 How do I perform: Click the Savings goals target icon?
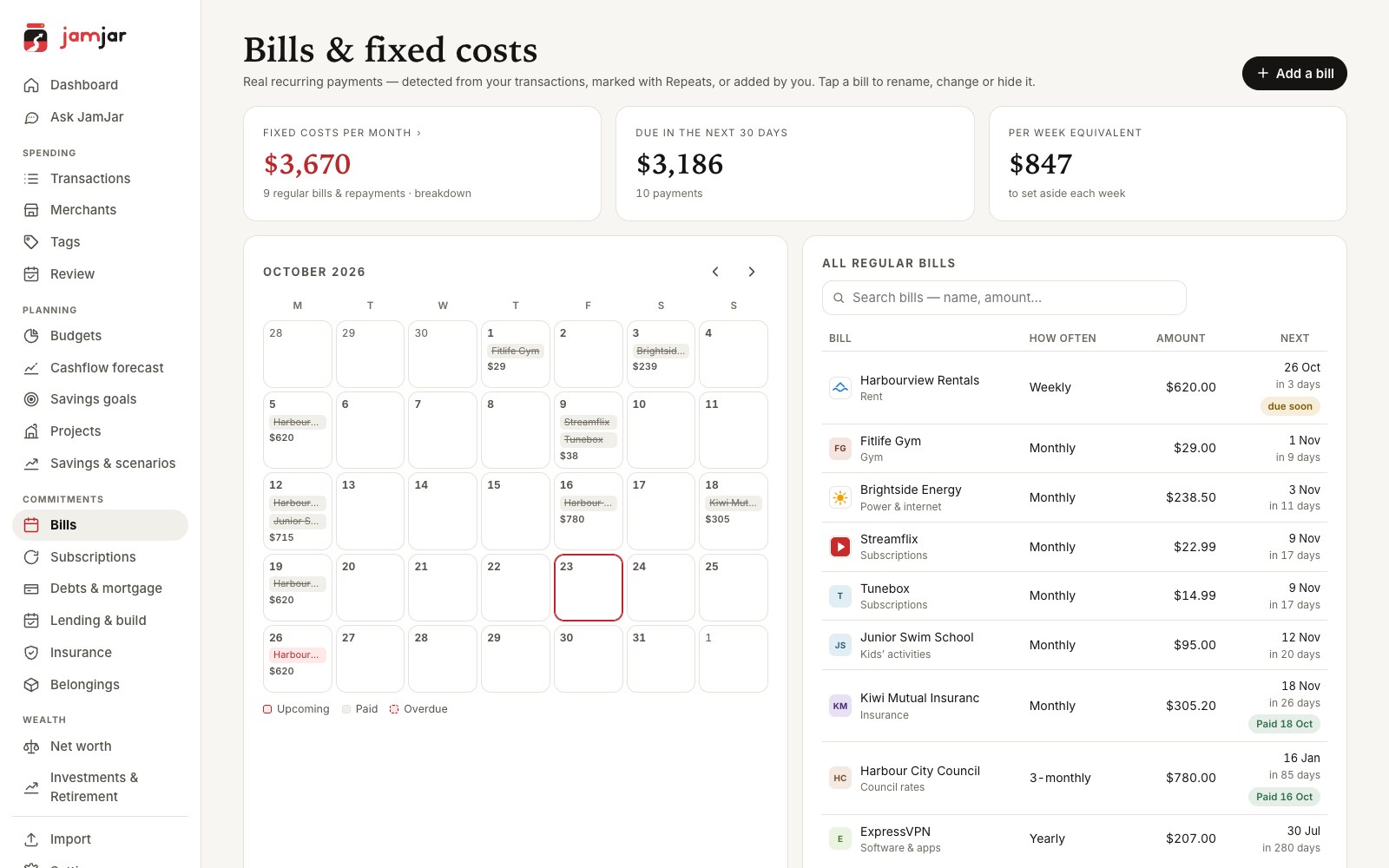pos(31,399)
